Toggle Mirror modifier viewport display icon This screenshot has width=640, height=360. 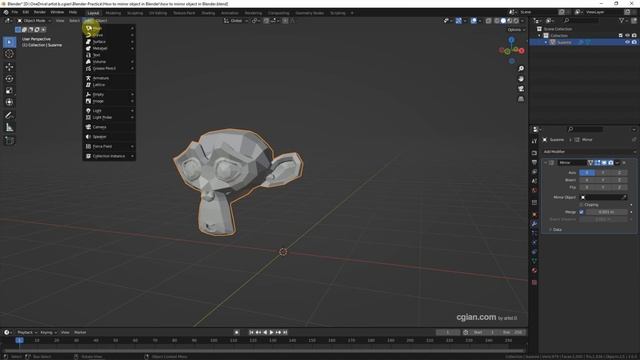604,162
